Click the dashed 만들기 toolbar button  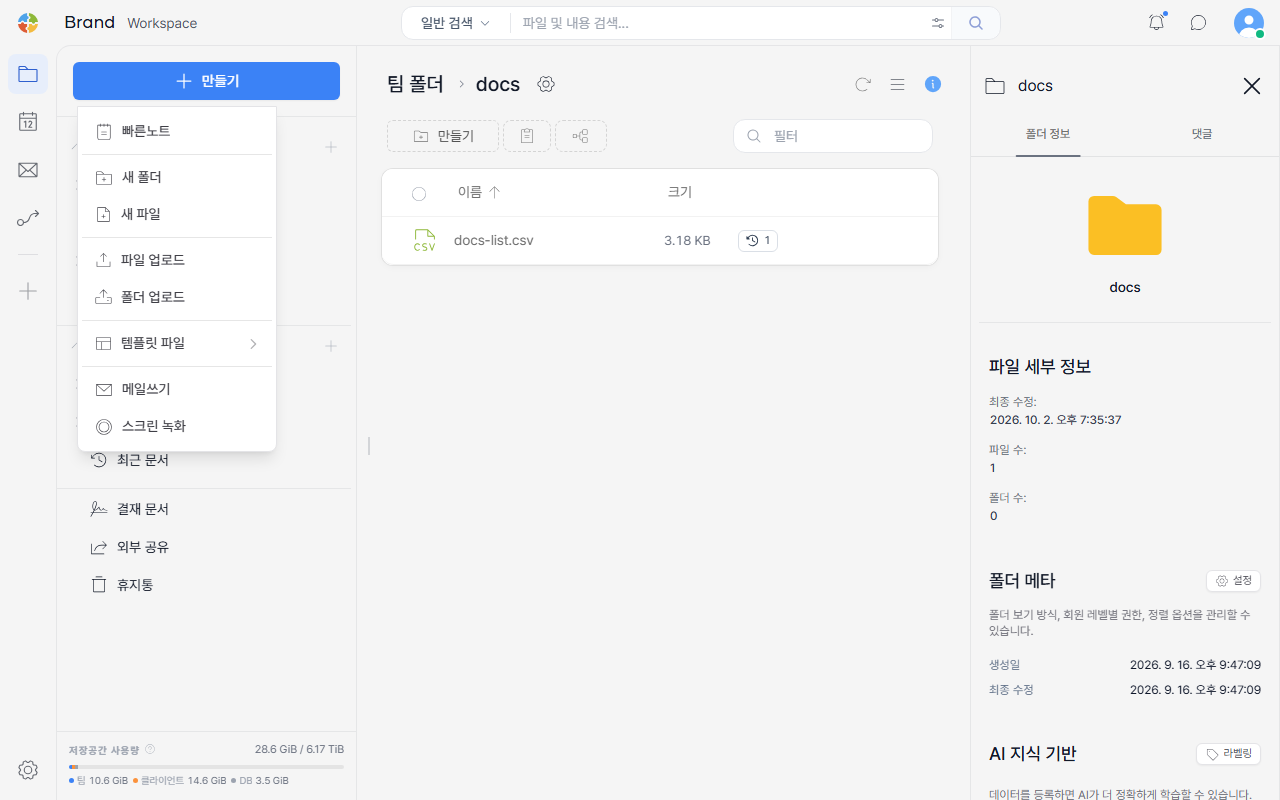pos(443,136)
